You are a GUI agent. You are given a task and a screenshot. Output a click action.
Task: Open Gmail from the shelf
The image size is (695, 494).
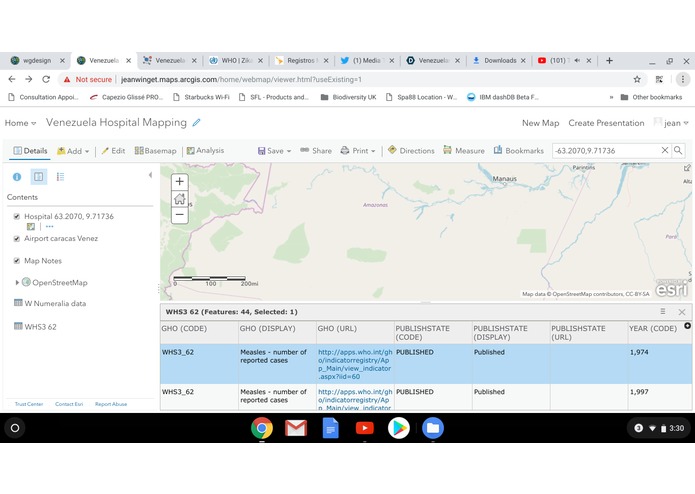point(296,428)
